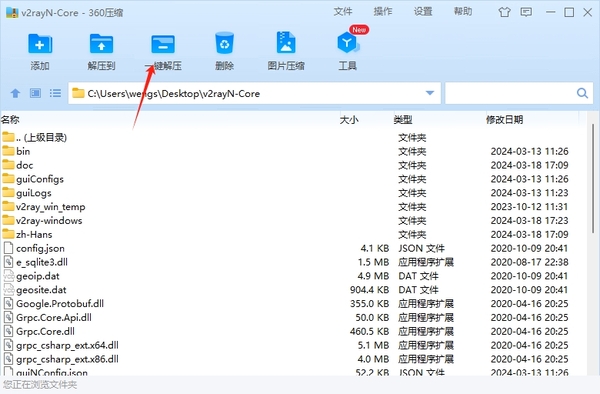Image resolution: width=600 pixels, height=394 pixels.
Task: Select the geoip.dat file icon
Action: click(8, 275)
